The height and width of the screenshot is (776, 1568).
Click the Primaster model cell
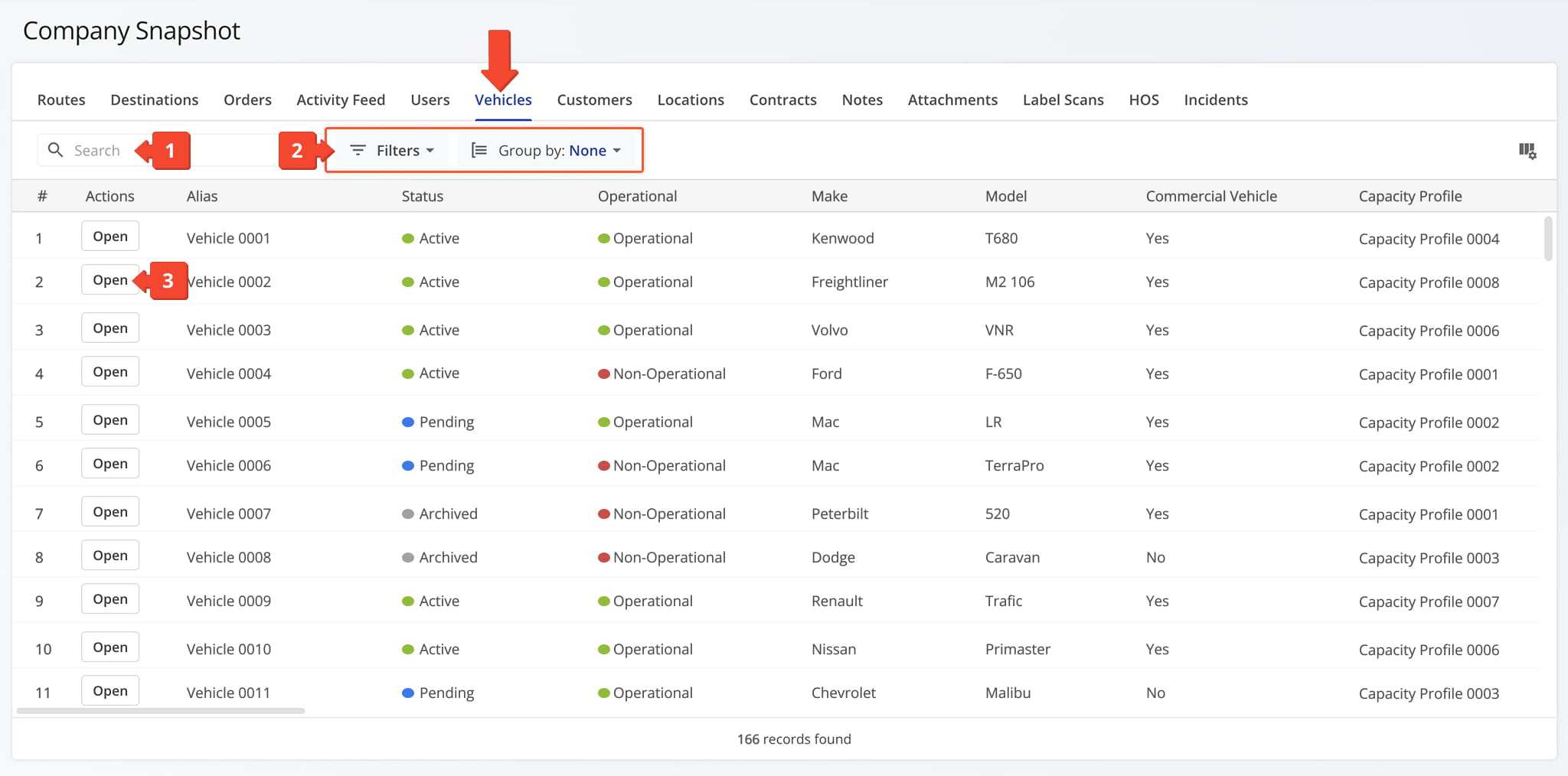1018,649
